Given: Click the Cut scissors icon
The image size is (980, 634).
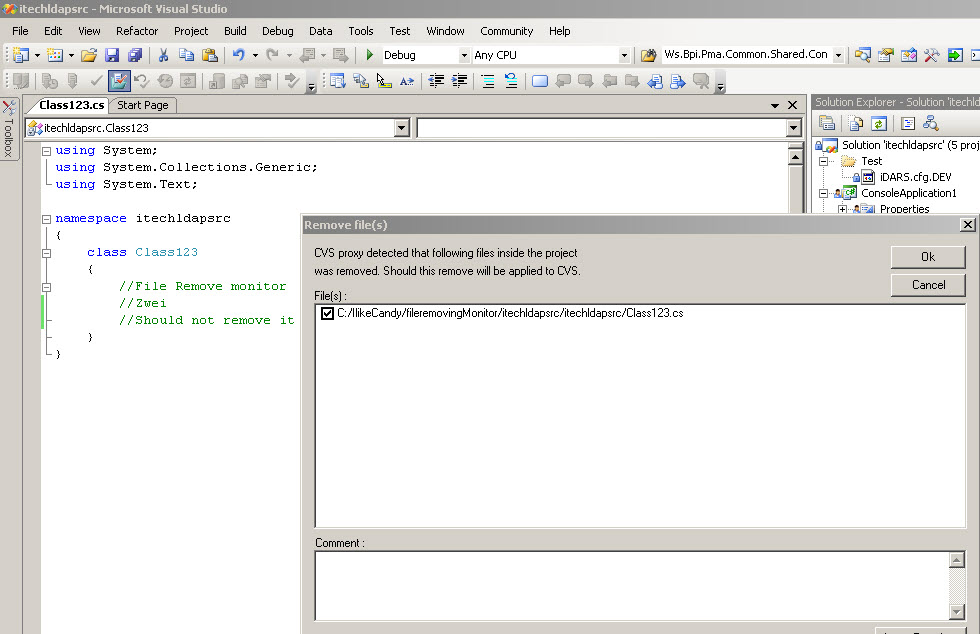Looking at the screenshot, I should [163, 55].
